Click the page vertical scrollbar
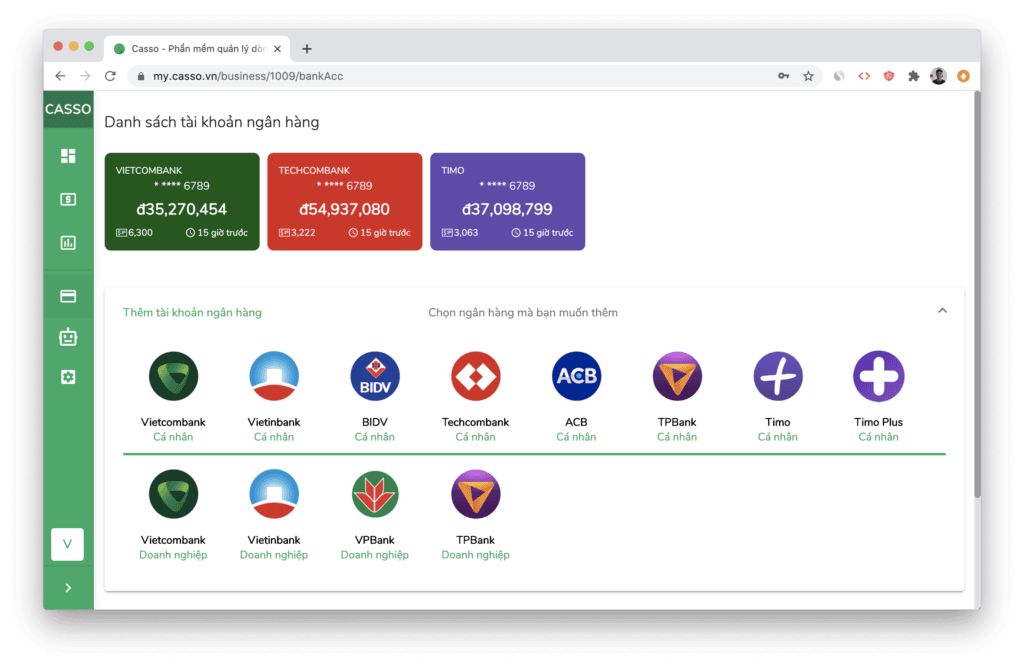1024x667 pixels. coord(977,294)
